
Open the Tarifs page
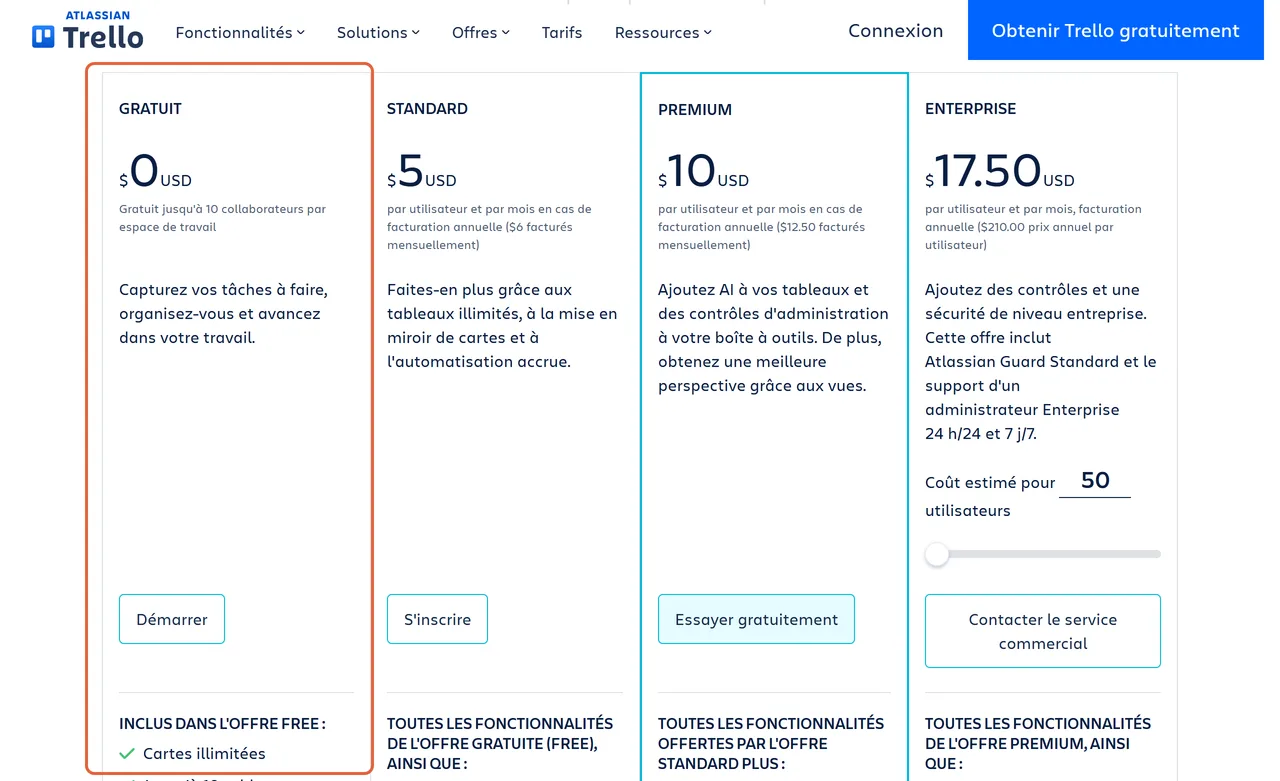tap(562, 32)
